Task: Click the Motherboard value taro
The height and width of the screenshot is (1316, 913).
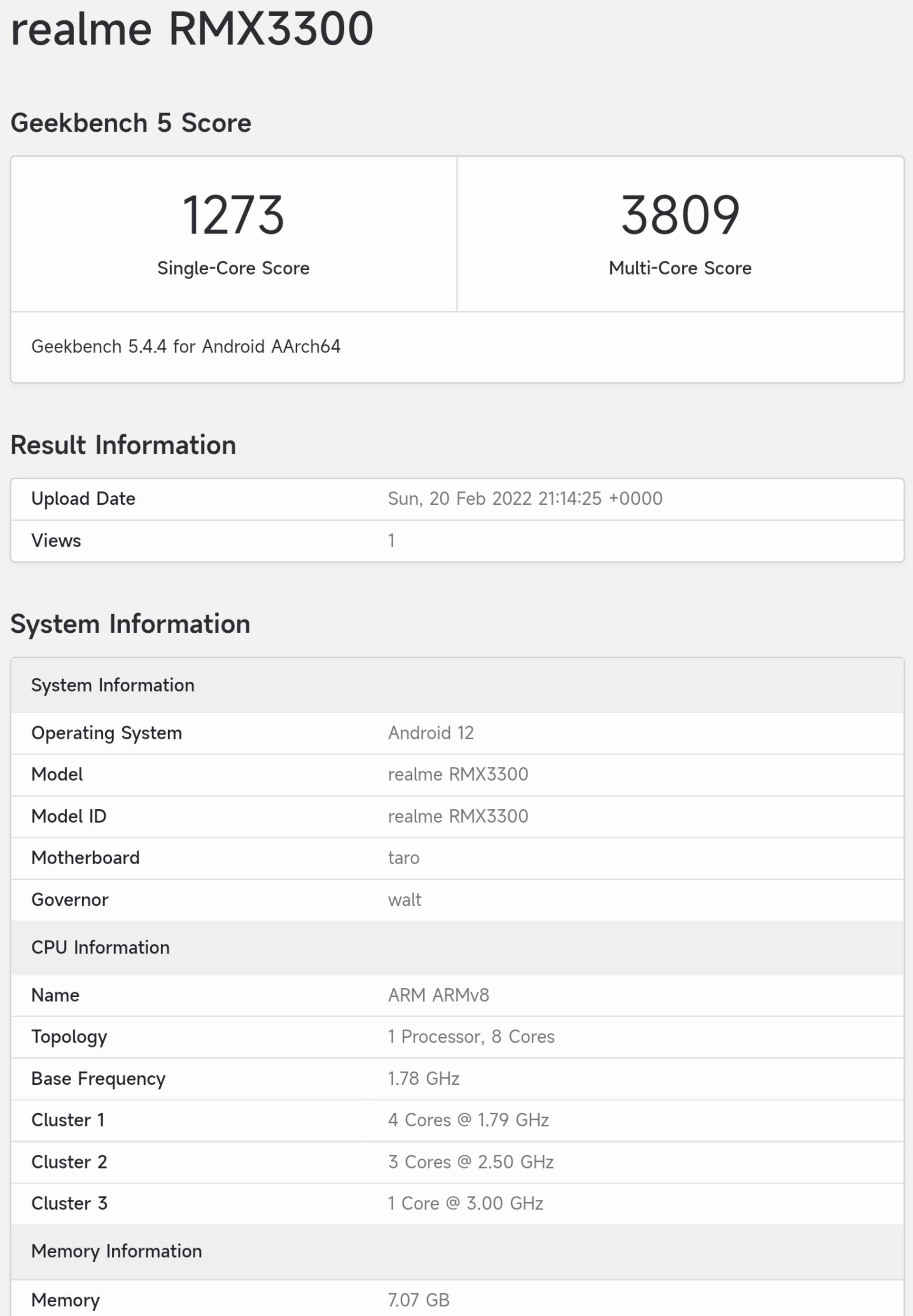Action: click(x=403, y=857)
